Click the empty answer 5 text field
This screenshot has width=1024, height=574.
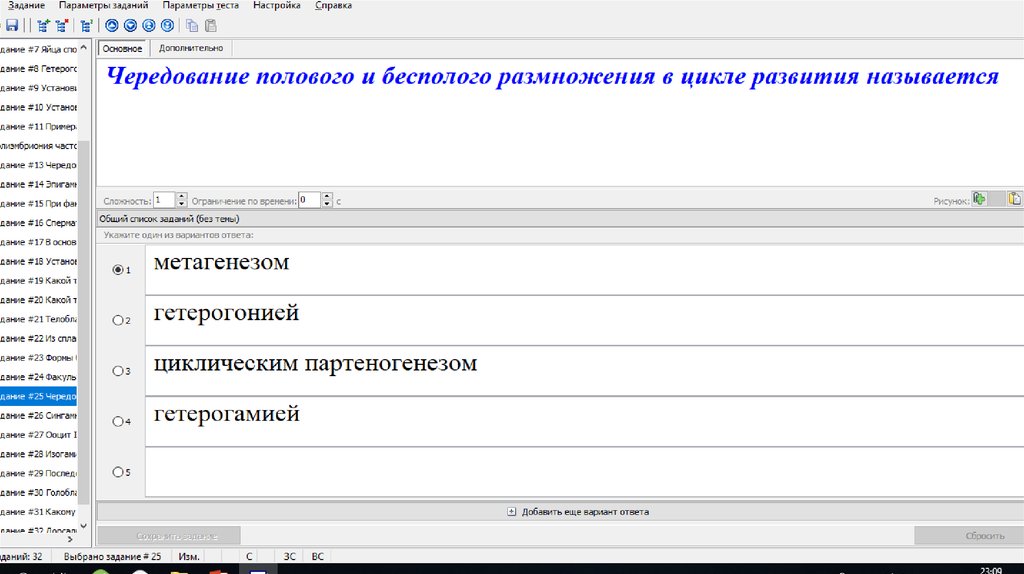tap(580, 471)
